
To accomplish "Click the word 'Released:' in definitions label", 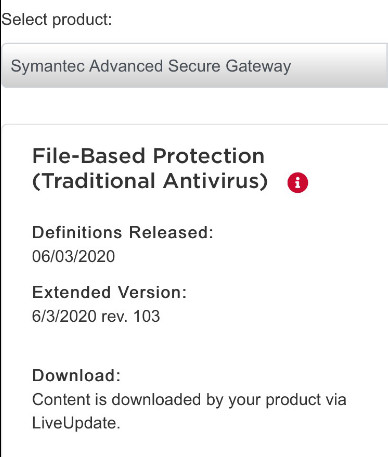I will coord(171,232).
